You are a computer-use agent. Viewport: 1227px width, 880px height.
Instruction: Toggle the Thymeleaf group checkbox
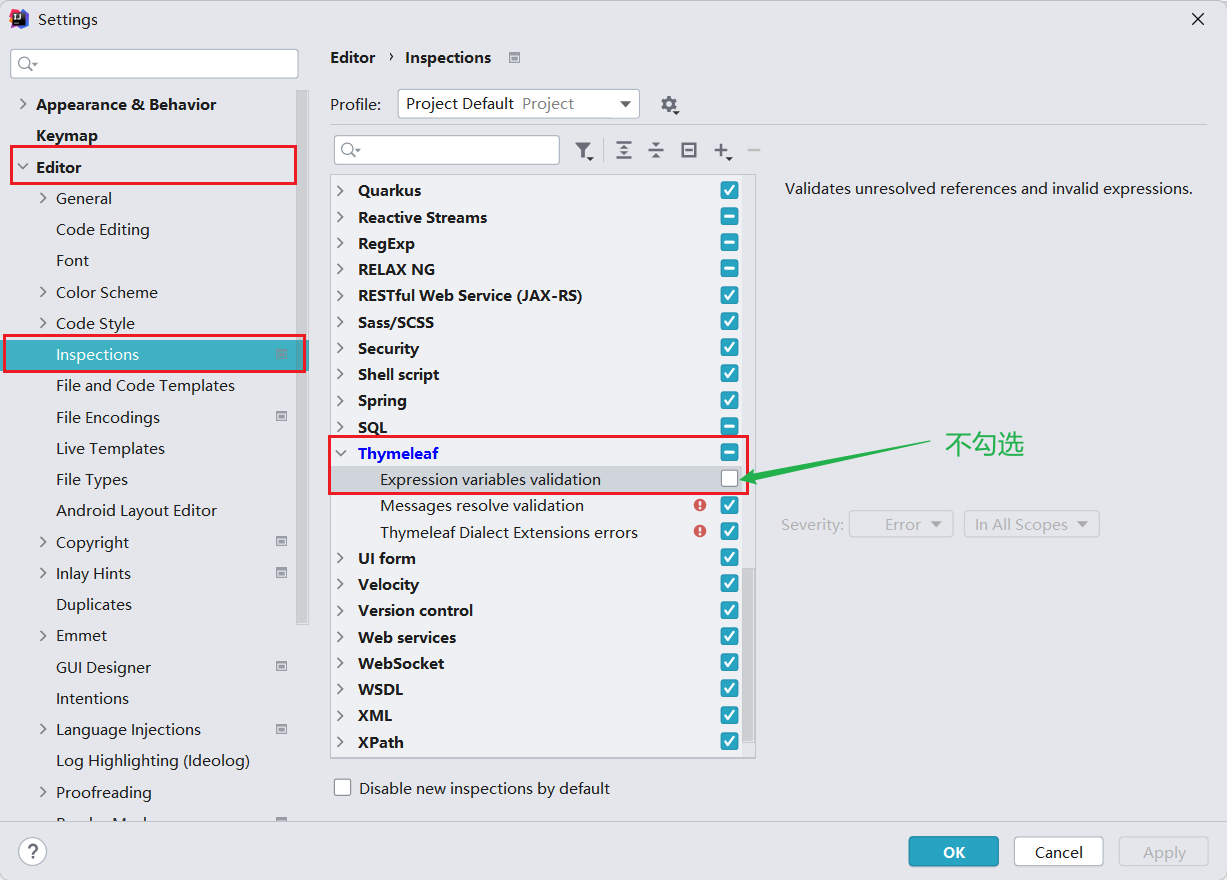pyautogui.click(x=729, y=452)
